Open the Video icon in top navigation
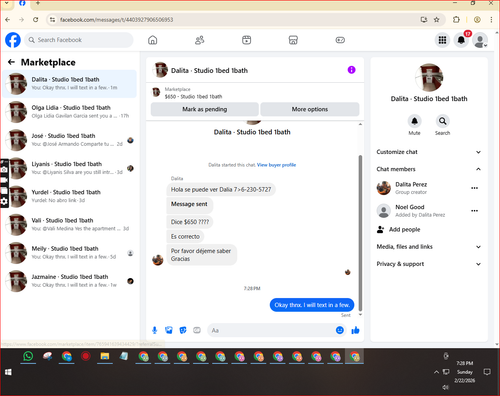 246,40
